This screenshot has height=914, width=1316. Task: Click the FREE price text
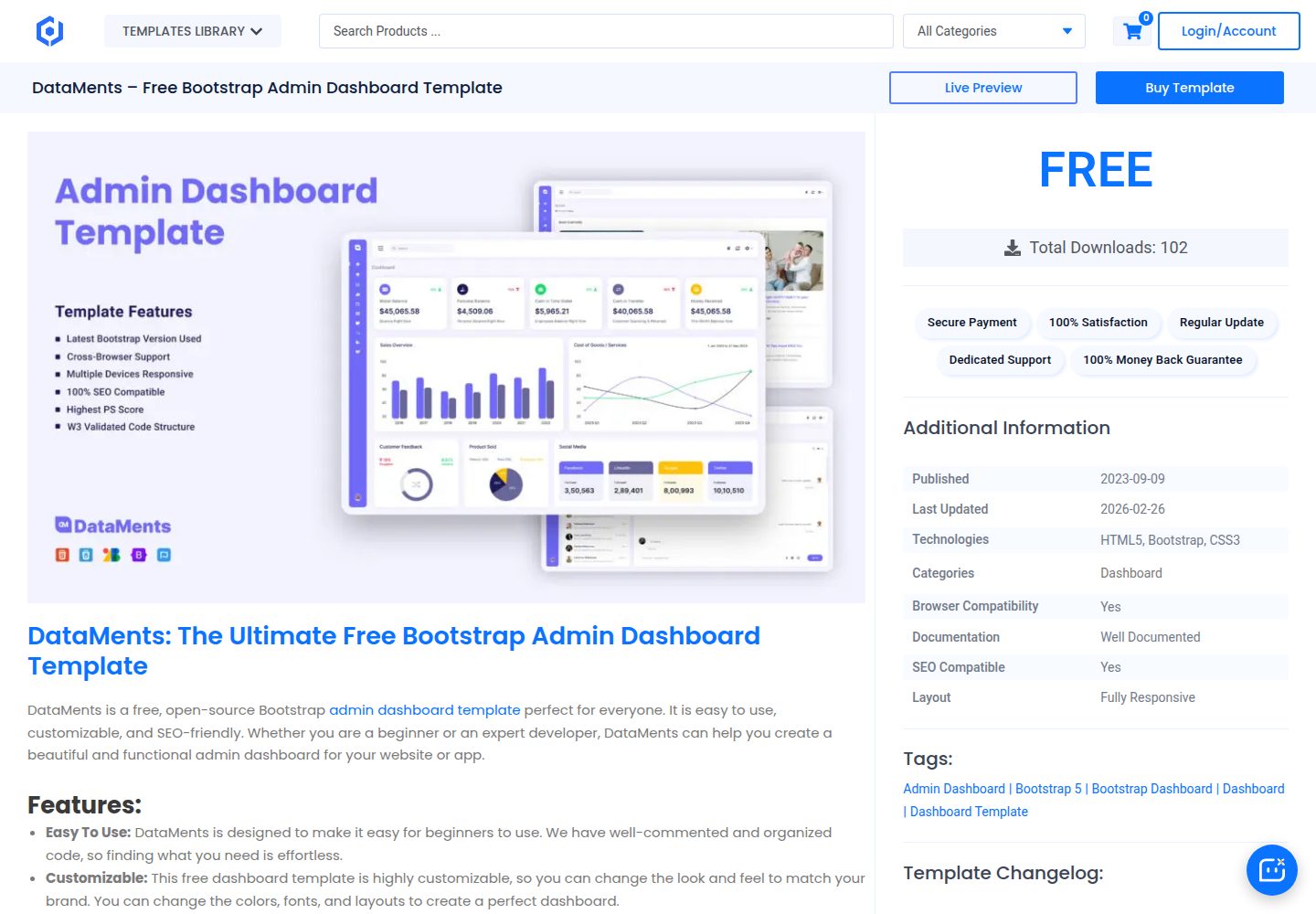[1096, 170]
